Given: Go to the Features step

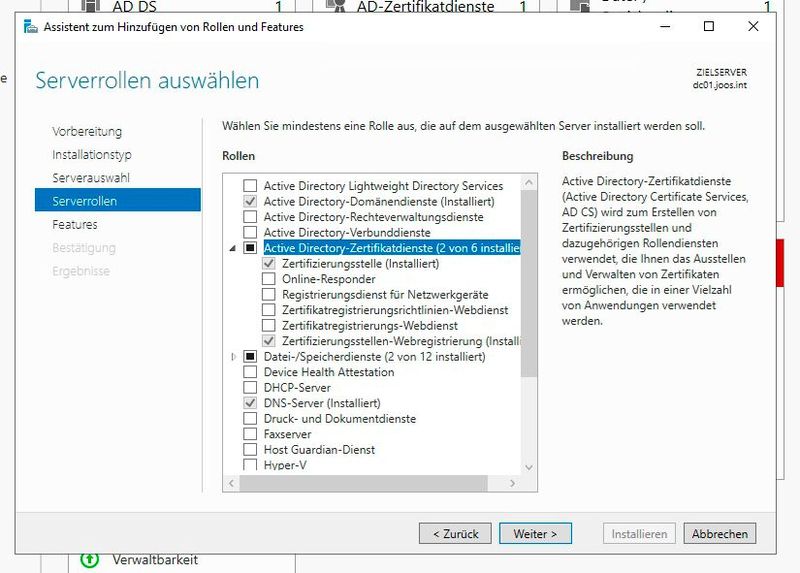Looking at the screenshot, I should [74, 224].
